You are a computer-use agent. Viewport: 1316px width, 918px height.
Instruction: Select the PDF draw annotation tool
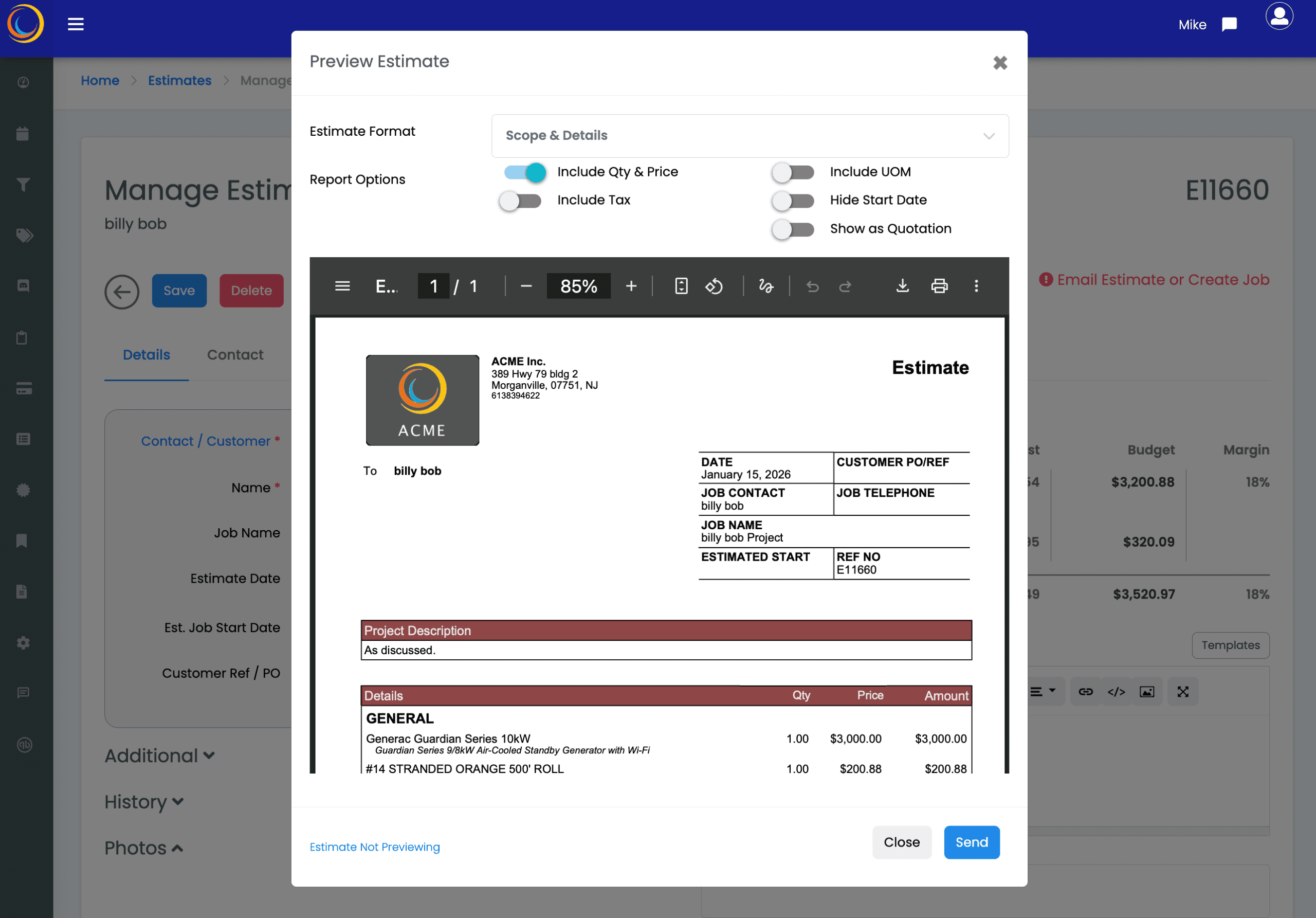click(x=766, y=285)
